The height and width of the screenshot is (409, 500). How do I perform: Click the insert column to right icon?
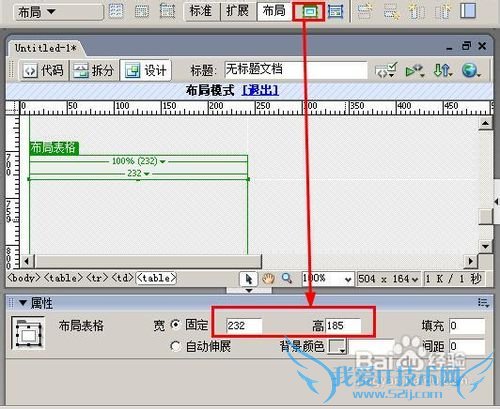tap(443, 12)
